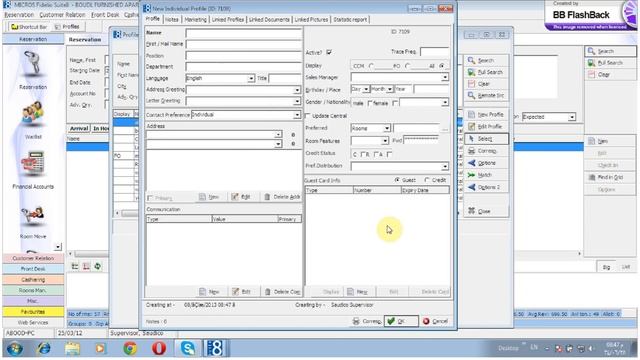Screen dimensions: 640x360
Task: Click New under the Address section
Action: pyautogui.click(x=209, y=197)
